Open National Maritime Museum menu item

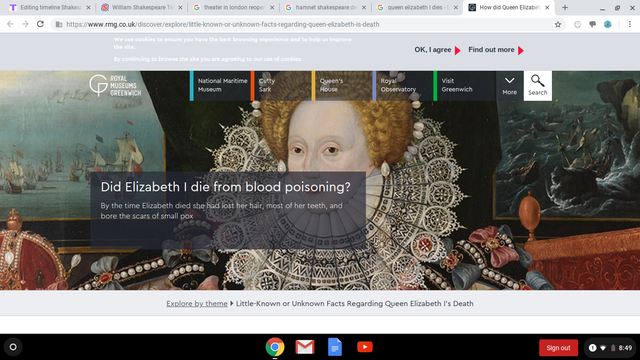click(x=220, y=85)
